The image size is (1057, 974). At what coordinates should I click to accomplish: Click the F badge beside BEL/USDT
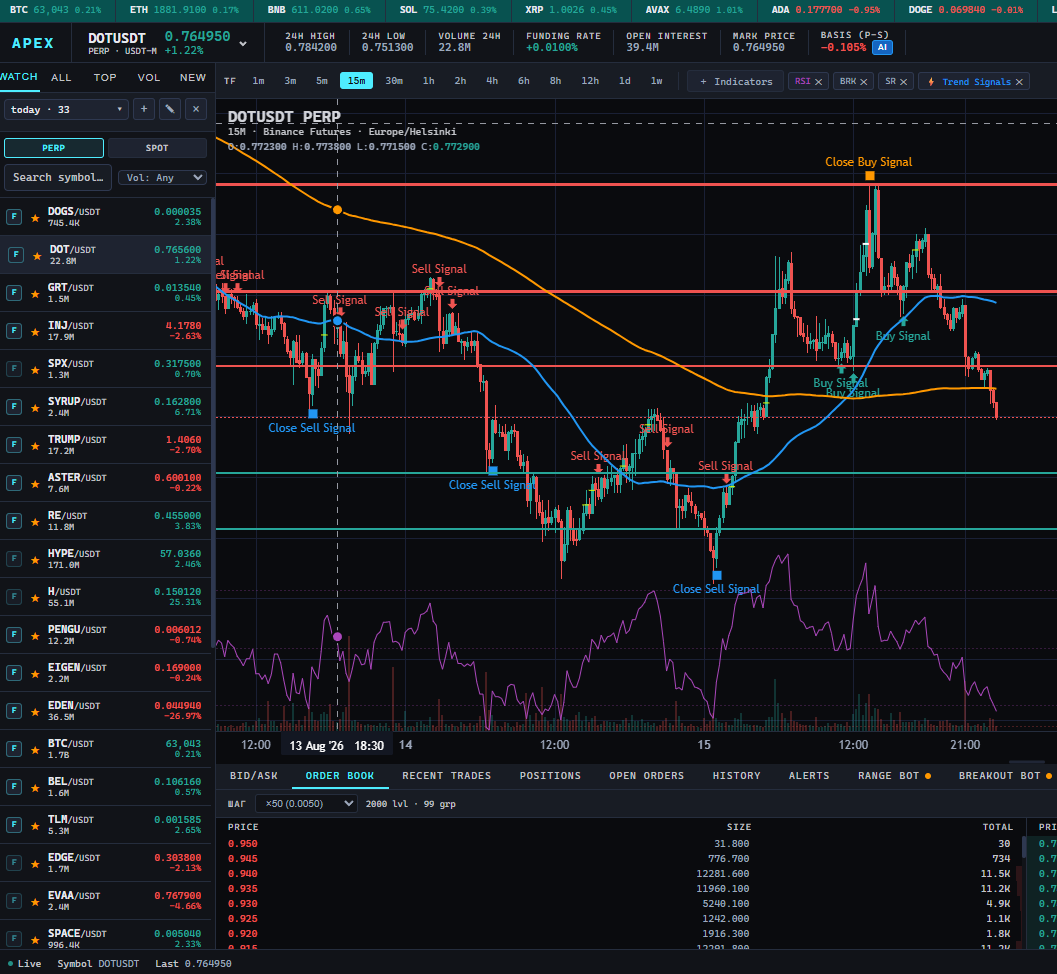tap(13, 787)
